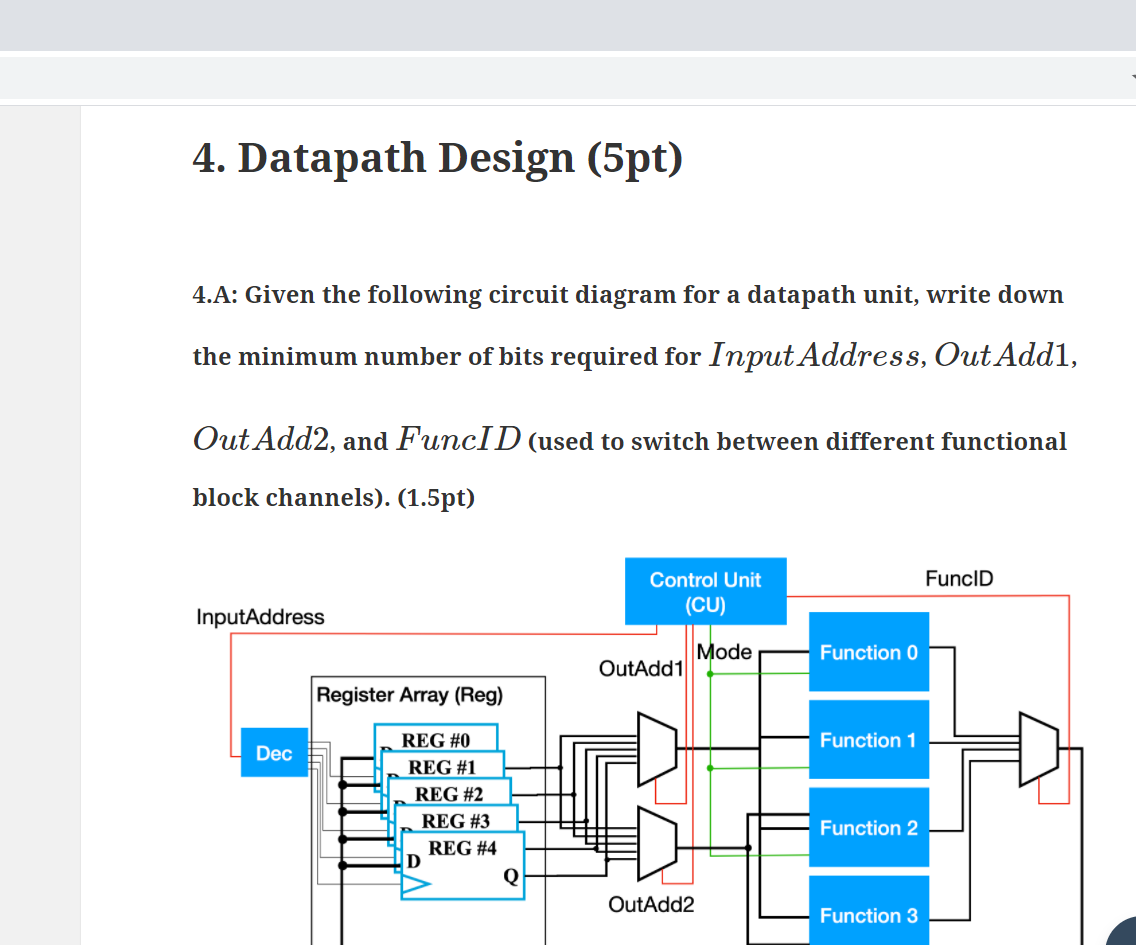Click the clock triangle on REG #4
Viewport: 1136px width, 945px height.
coord(418,882)
